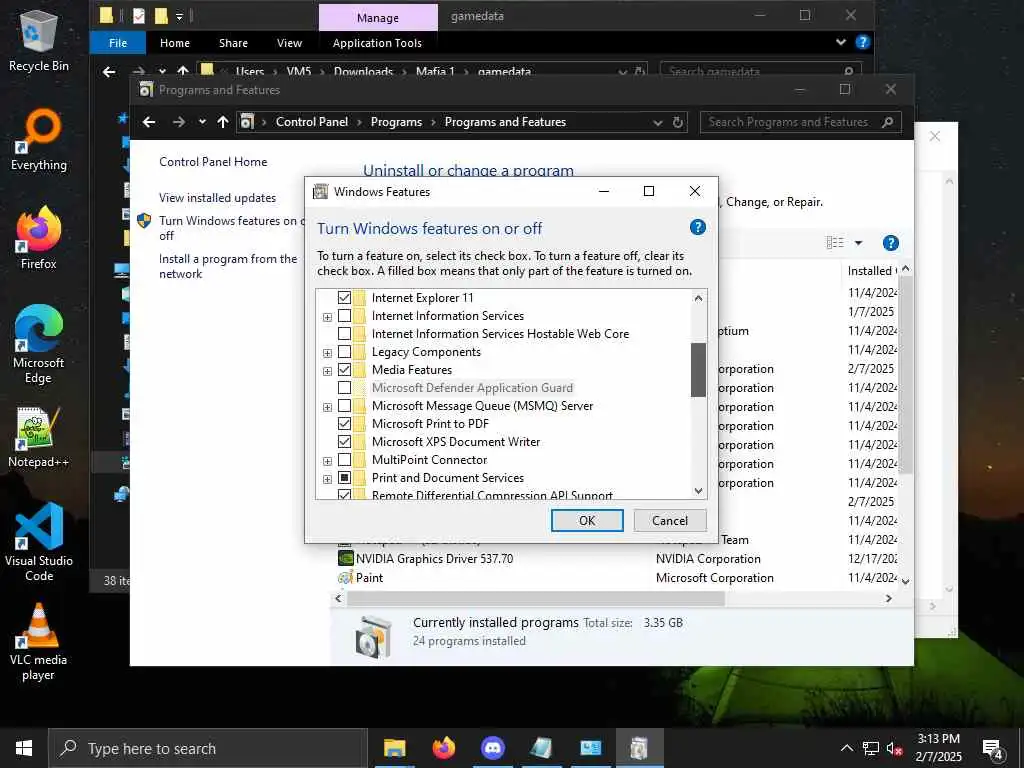Open Application Tools ribbon tab
This screenshot has height=768, width=1024.
[x=377, y=43]
